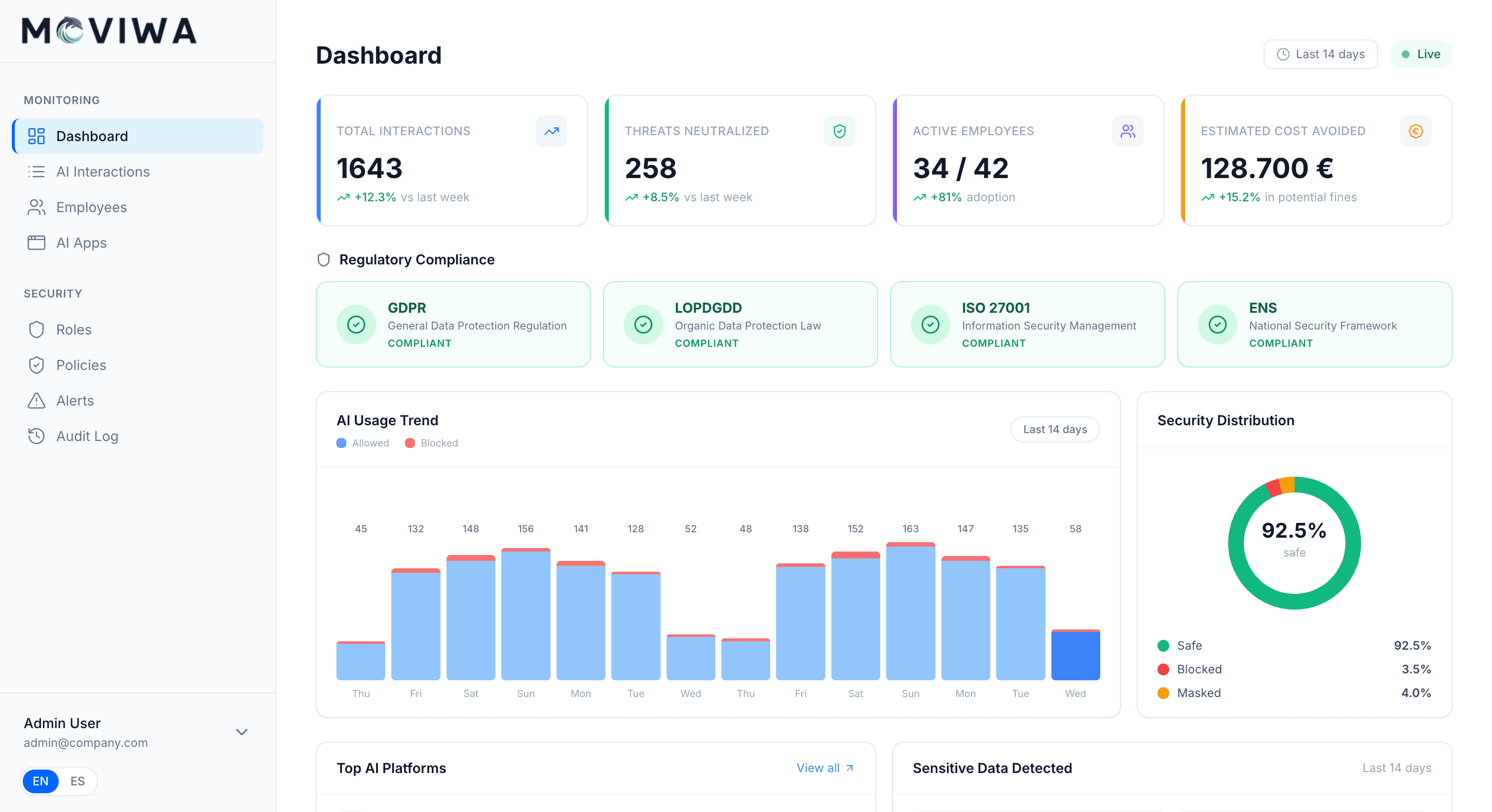
Task: Click the Estimated Cost Avoided 128.700 € card
Action: pyautogui.click(x=1316, y=160)
